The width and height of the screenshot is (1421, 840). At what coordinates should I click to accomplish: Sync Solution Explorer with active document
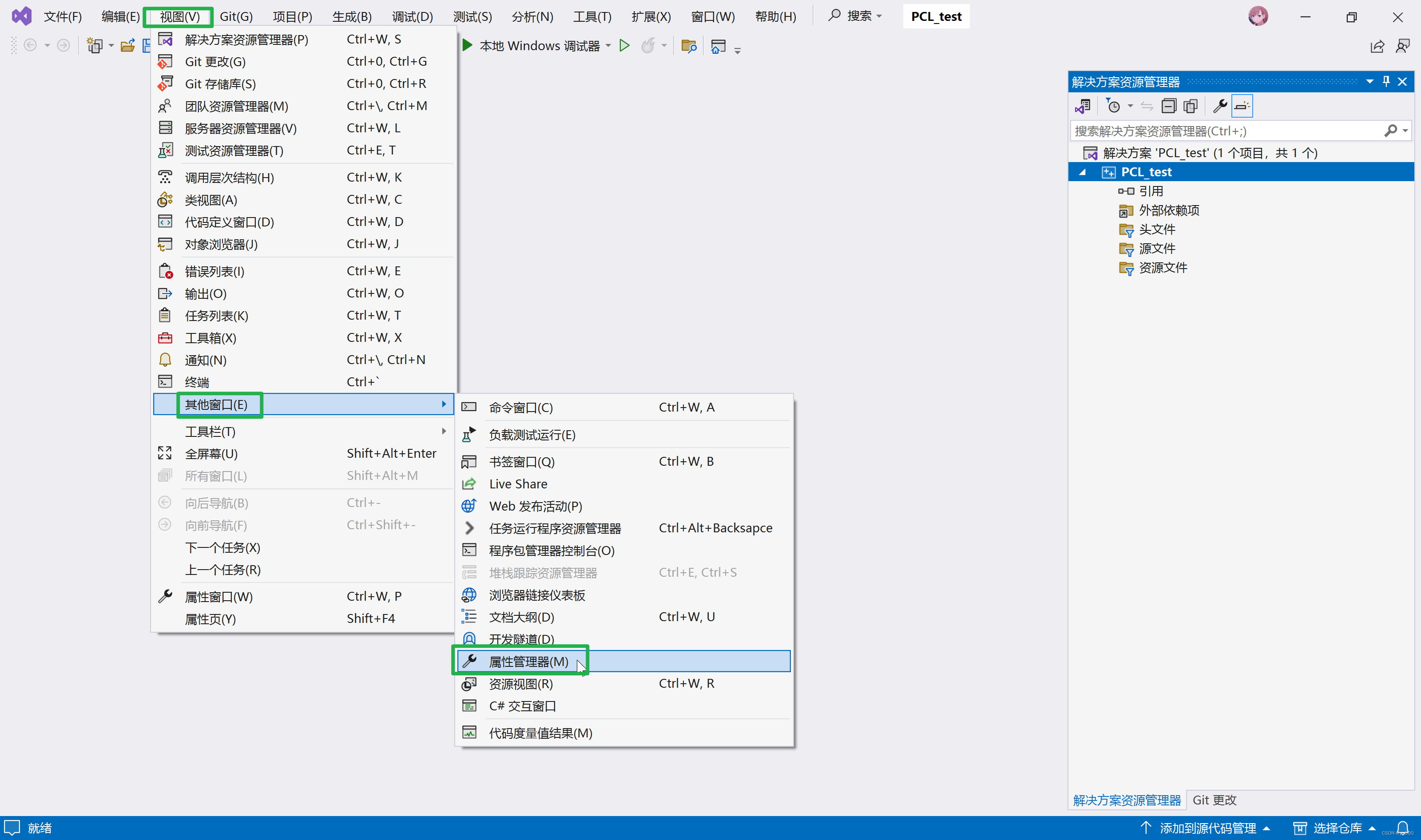(1147, 106)
